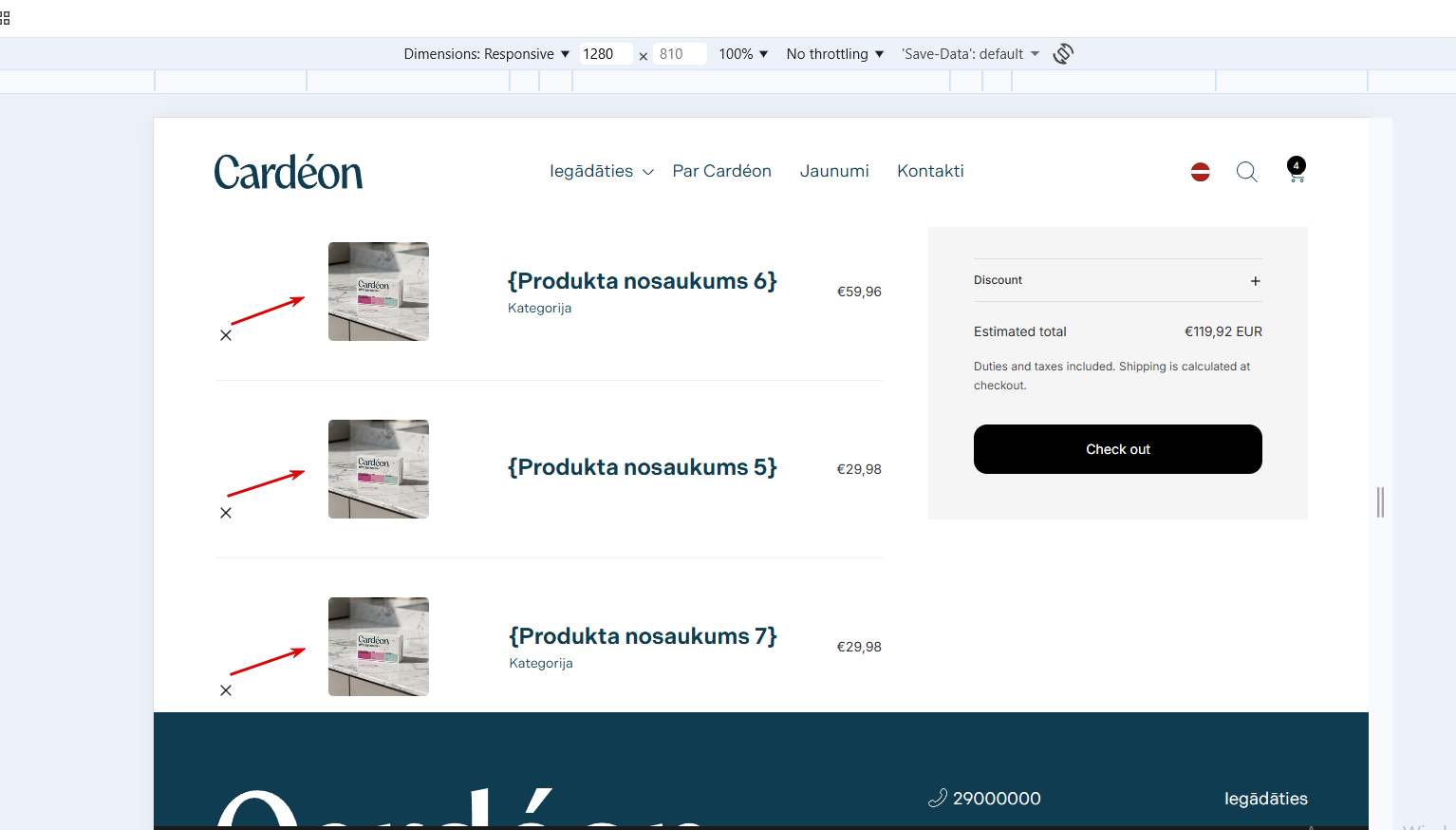Open the {Produkta nosaukums 6} product link
Image resolution: width=1456 pixels, height=830 pixels.
coord(643,281)
